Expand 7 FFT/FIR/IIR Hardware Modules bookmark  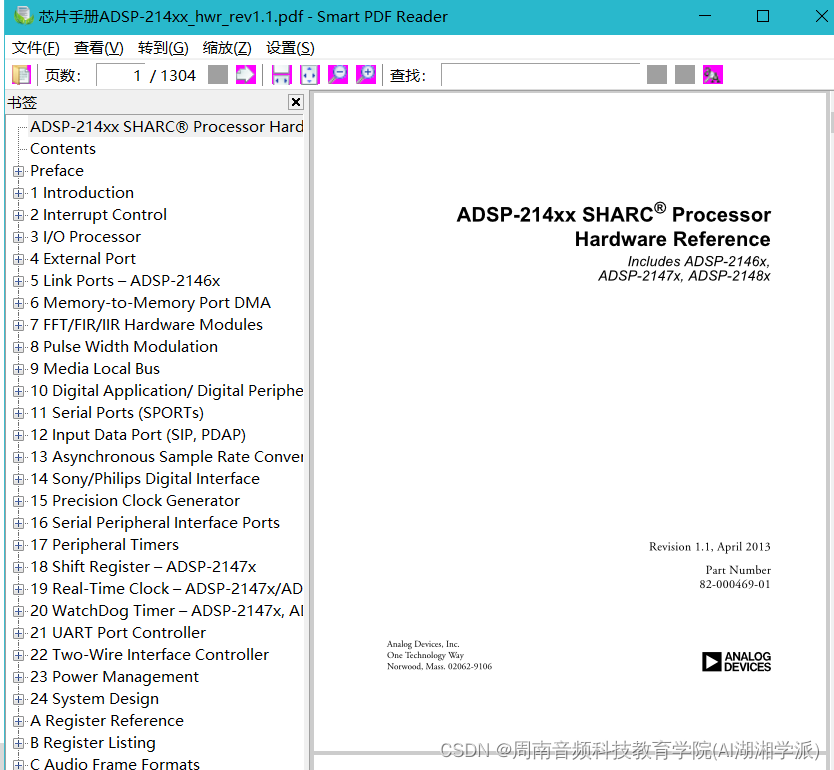click(19, 325)
